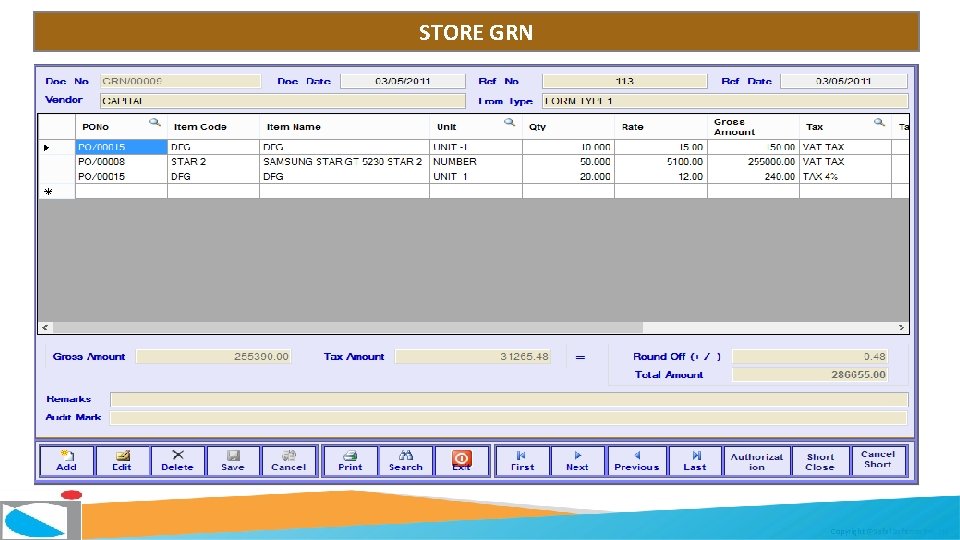960x540 pixels.
Task: Click the Short Close button
Action: (x=820, y=461)
